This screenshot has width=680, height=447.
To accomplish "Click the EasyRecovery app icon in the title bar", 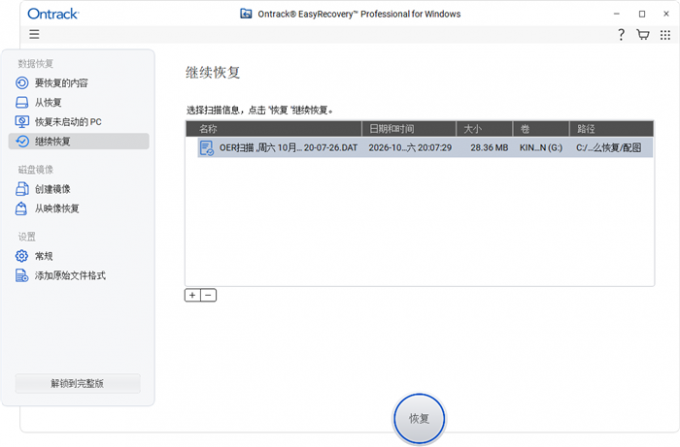I will [x=246, y=14].
